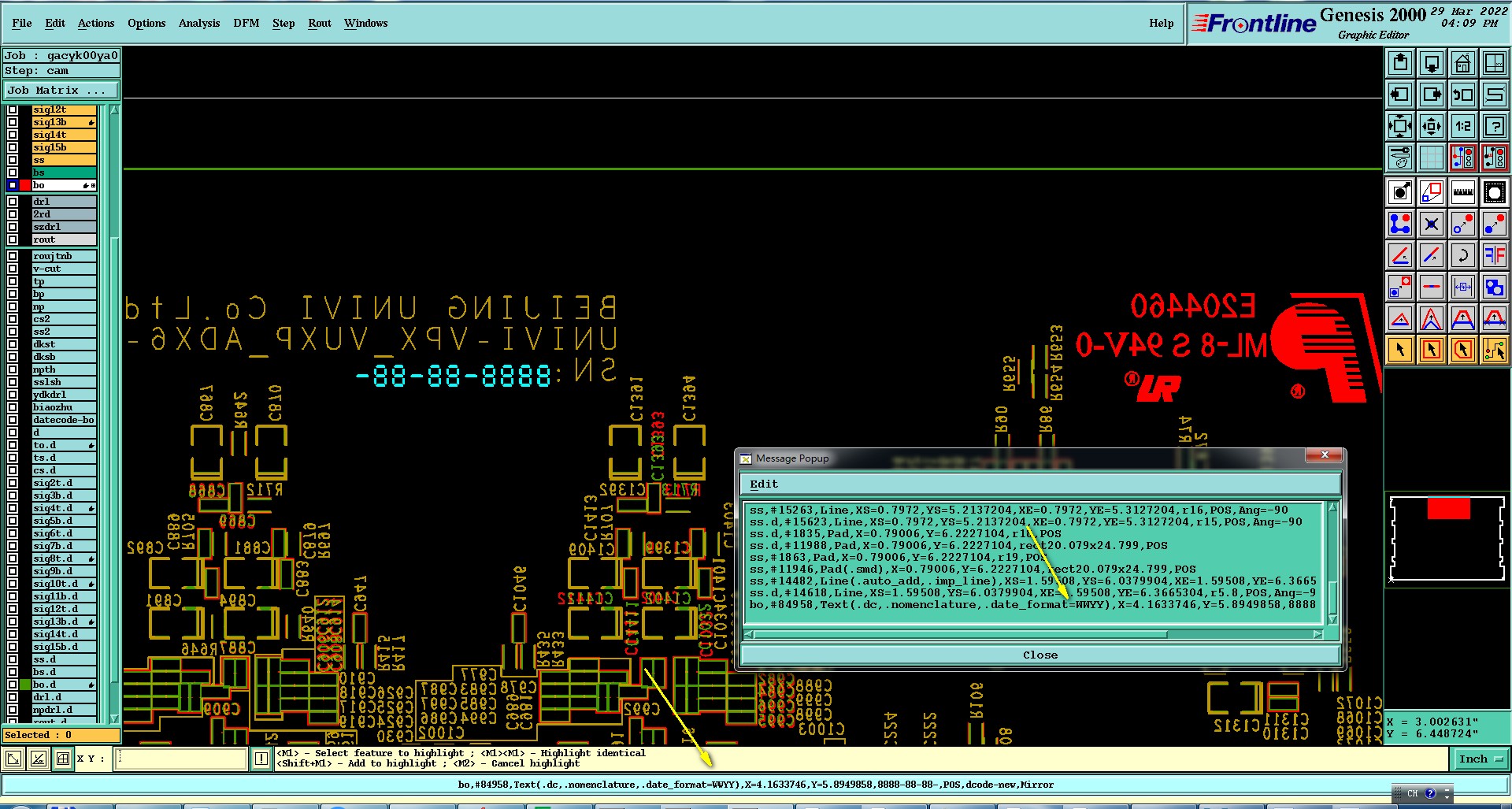Open the Rout menu
Image resolution: width=1512 pixels, height=809 pixels.
[320, 23]
